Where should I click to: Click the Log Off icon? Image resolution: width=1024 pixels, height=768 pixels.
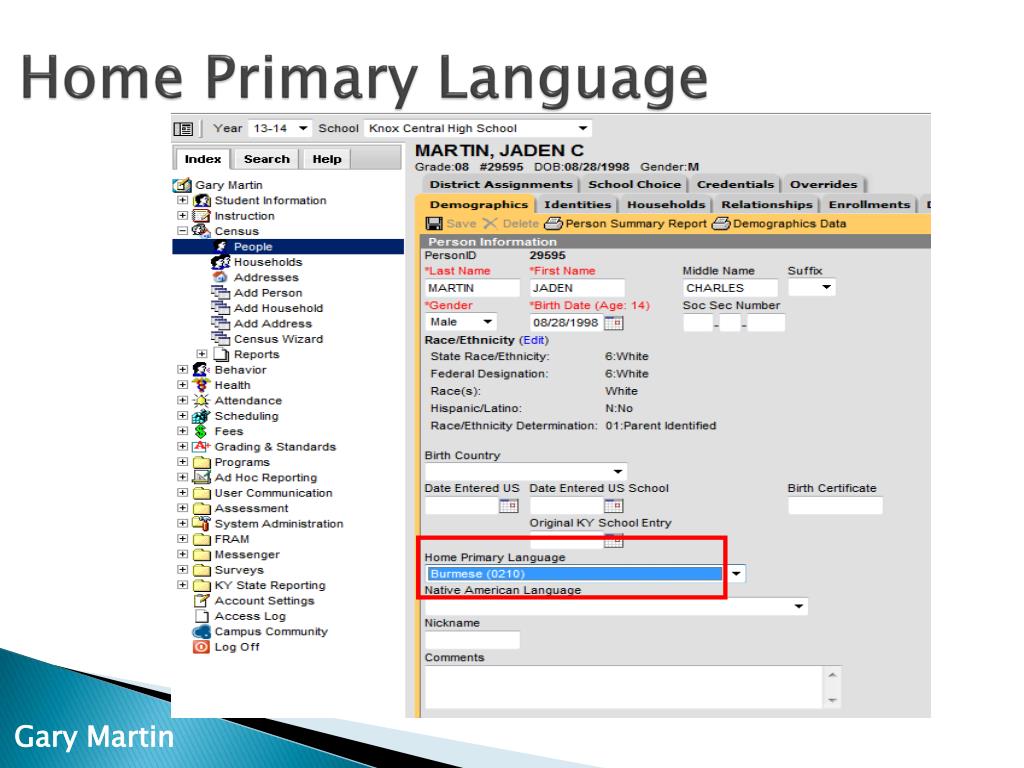201,647
